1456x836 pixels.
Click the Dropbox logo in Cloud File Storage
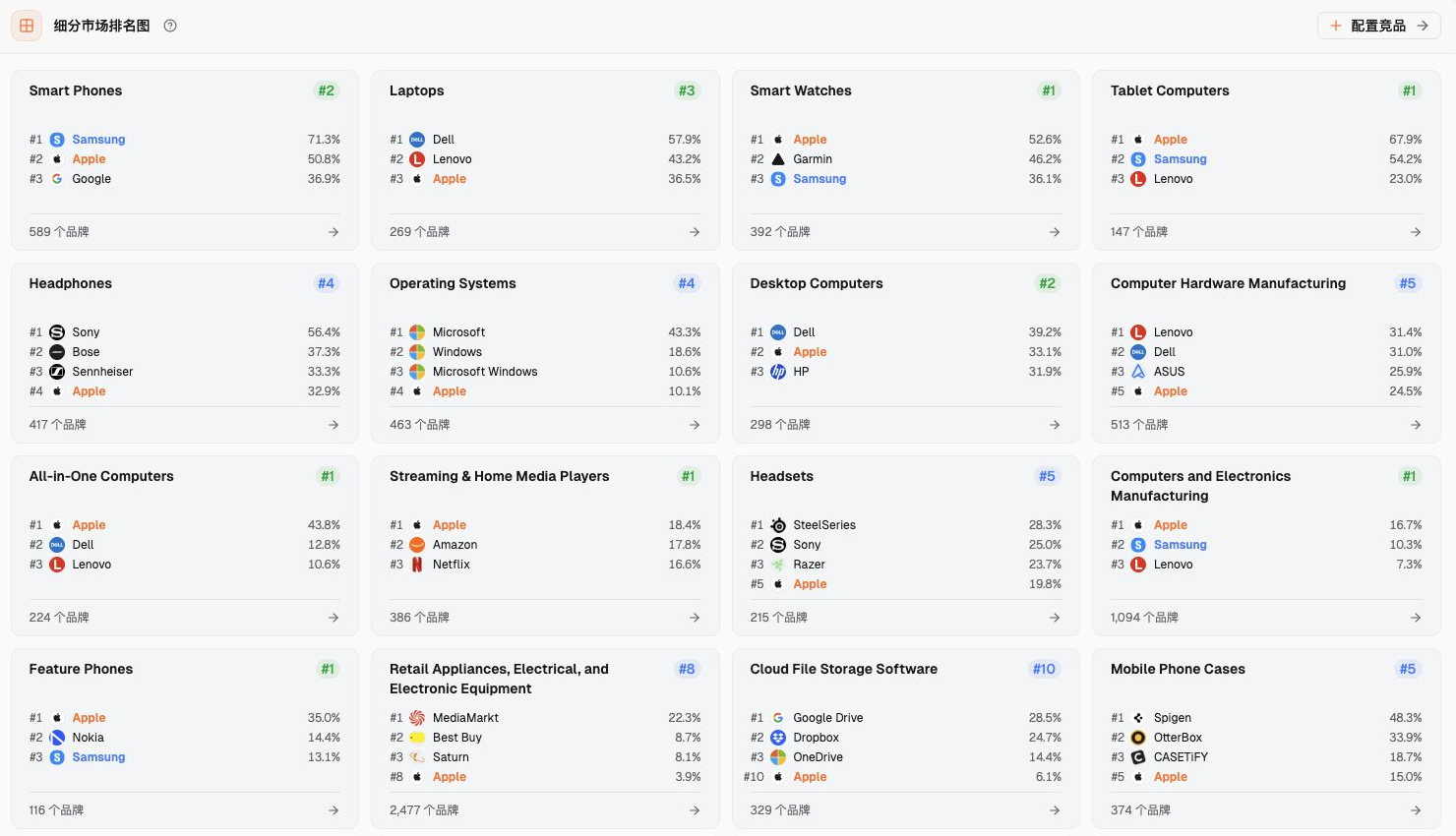[x=778, y=738]
